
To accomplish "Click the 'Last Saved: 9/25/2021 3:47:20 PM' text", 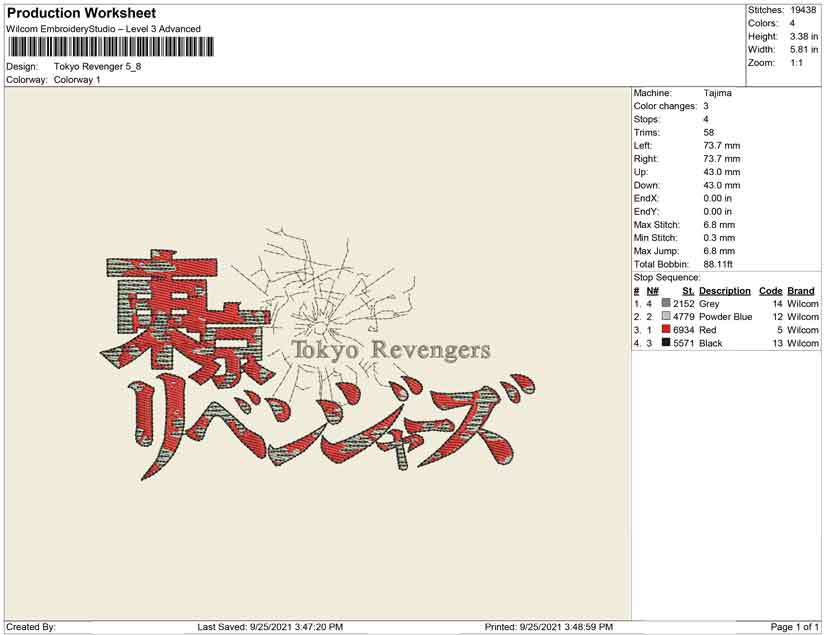I will point(270,627).
